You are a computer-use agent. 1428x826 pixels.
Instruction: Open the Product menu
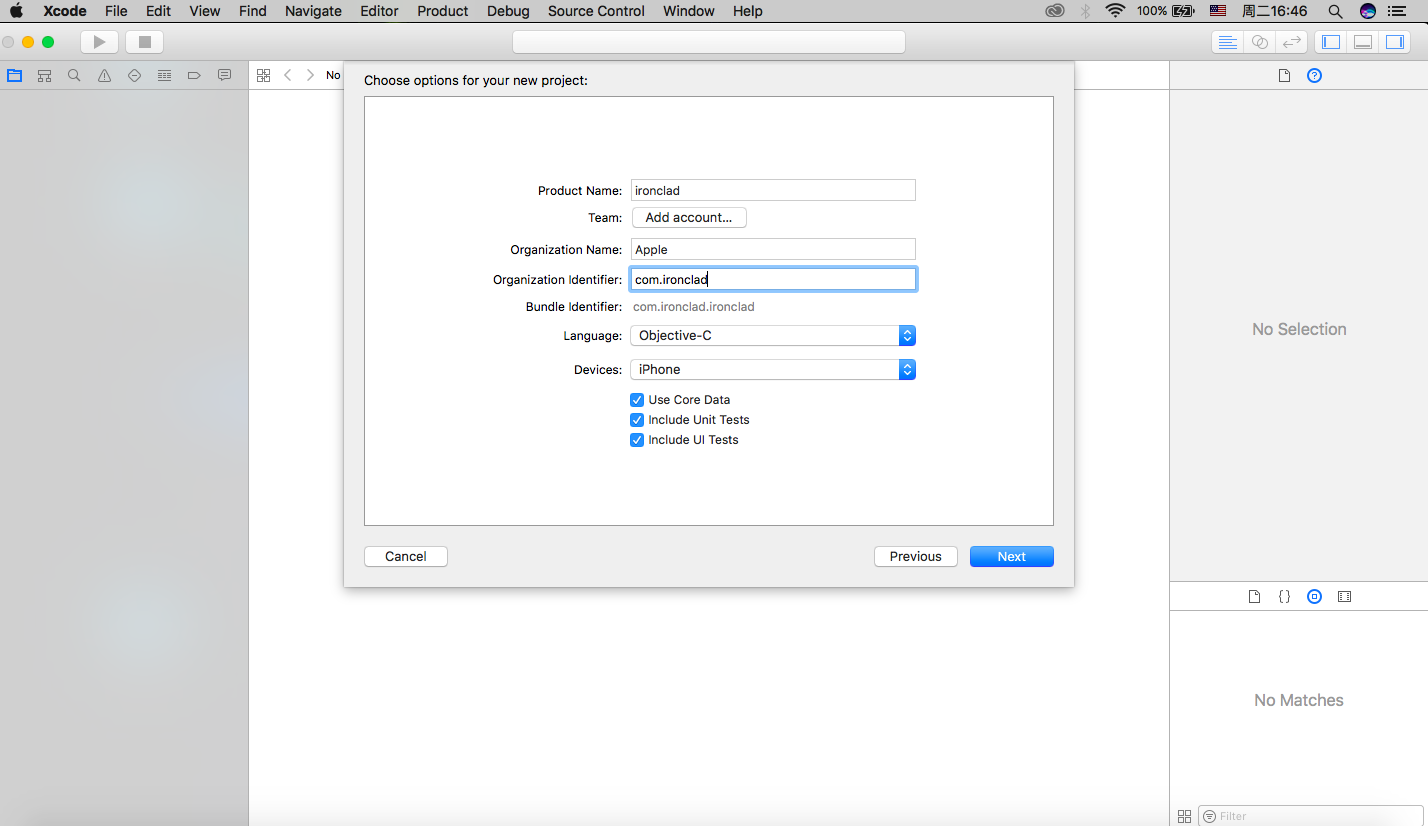pos(443,11)
